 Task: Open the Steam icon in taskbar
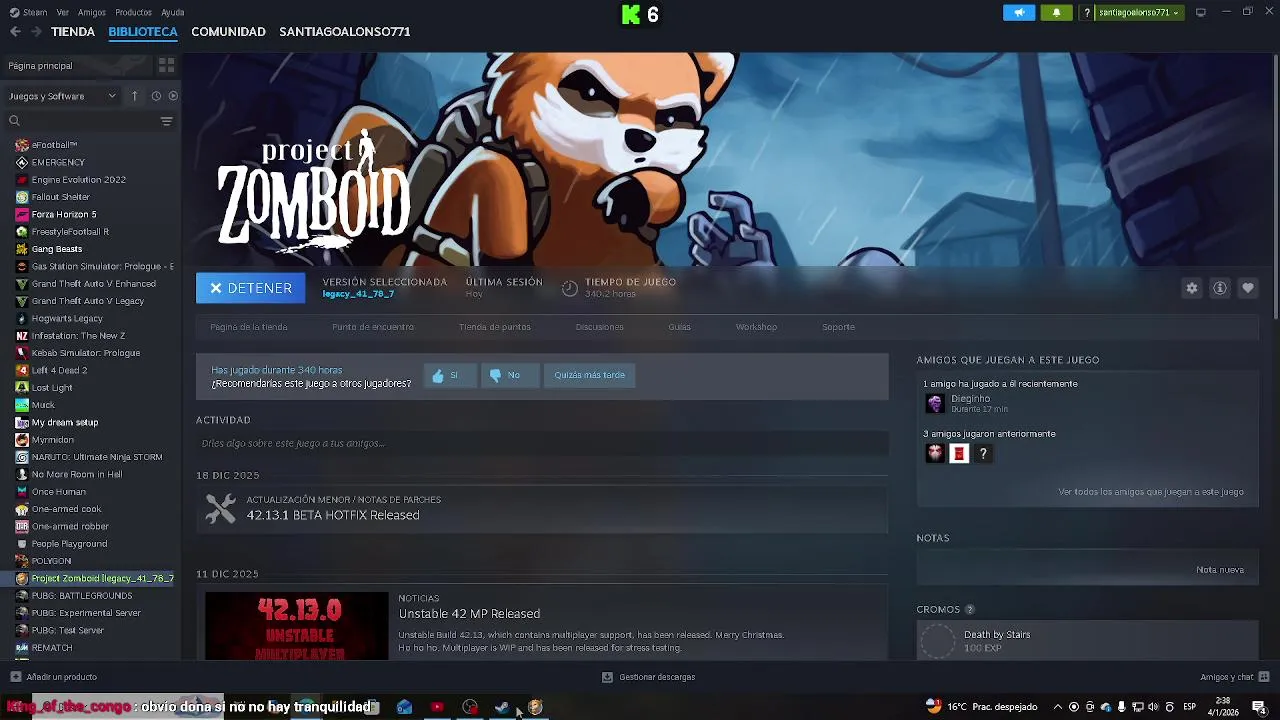tap(502, 707)
